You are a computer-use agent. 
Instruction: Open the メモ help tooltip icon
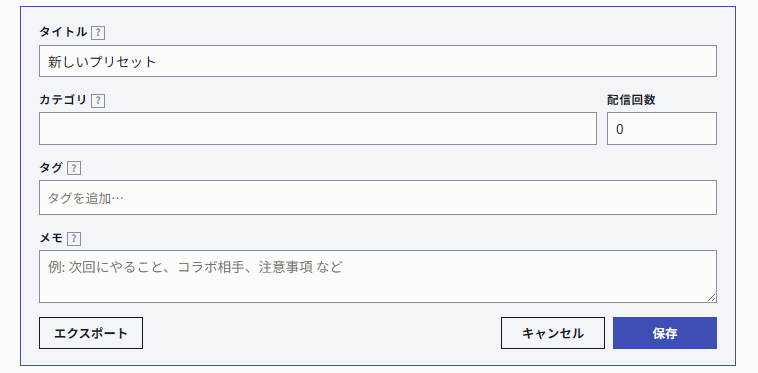point(74,239)
